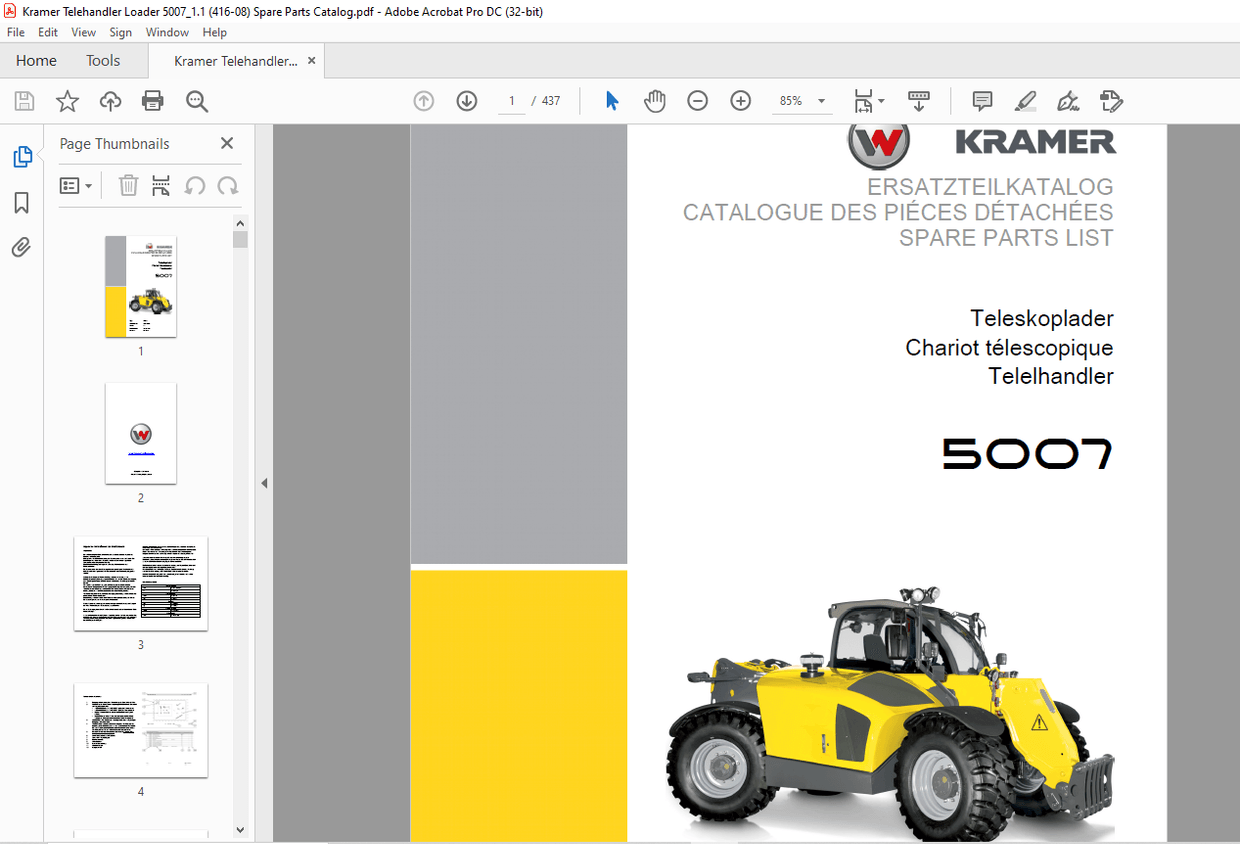Click the Share file icon
Viewport: 1240px width, 844px height.
click(x=110, y=100)
